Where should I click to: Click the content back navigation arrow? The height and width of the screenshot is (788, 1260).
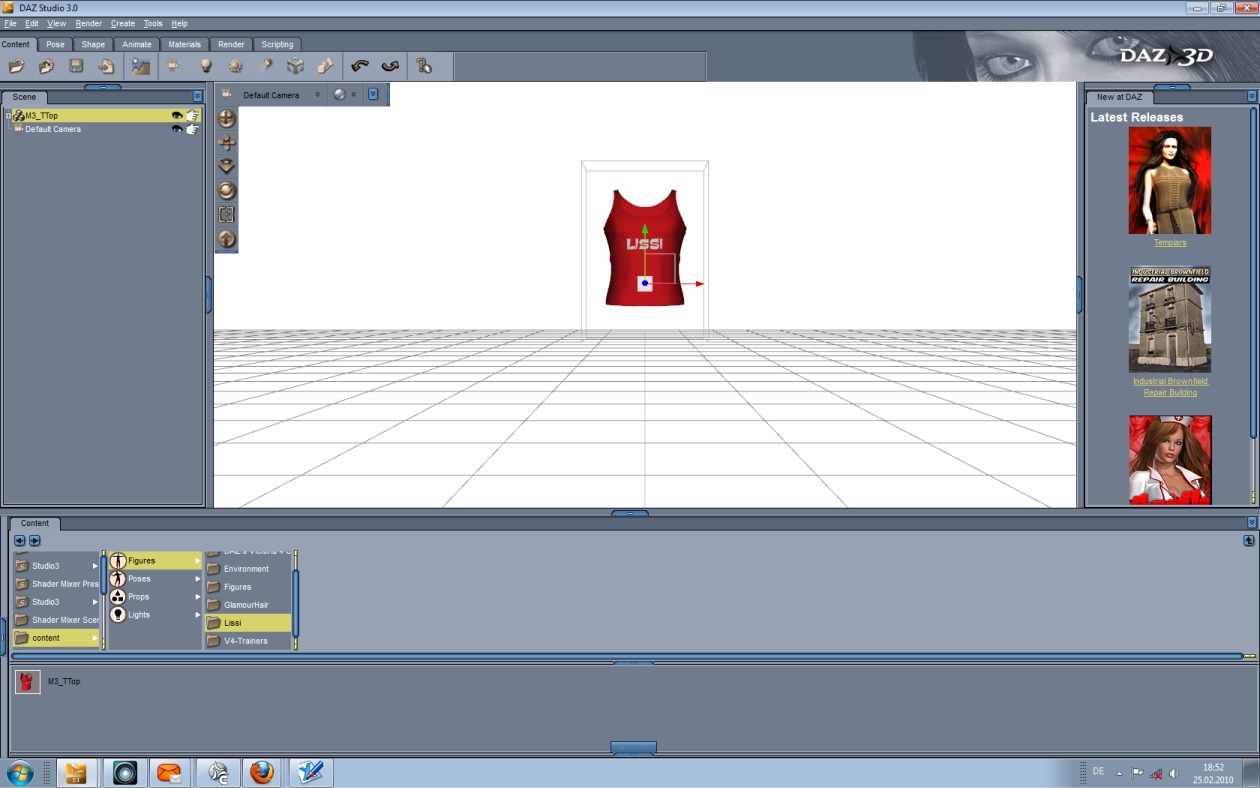(20, 541)
